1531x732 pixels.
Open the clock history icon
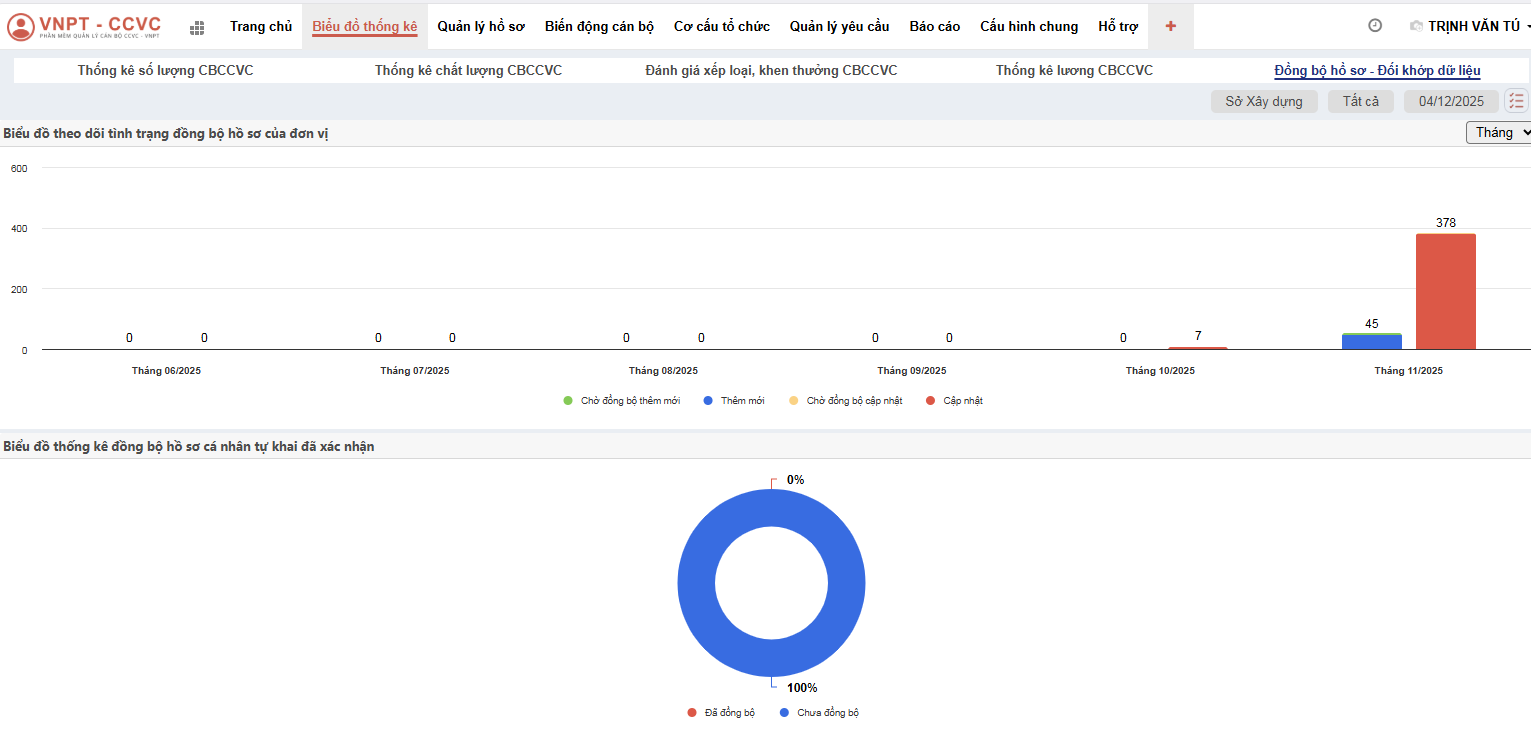point(1374,26)
